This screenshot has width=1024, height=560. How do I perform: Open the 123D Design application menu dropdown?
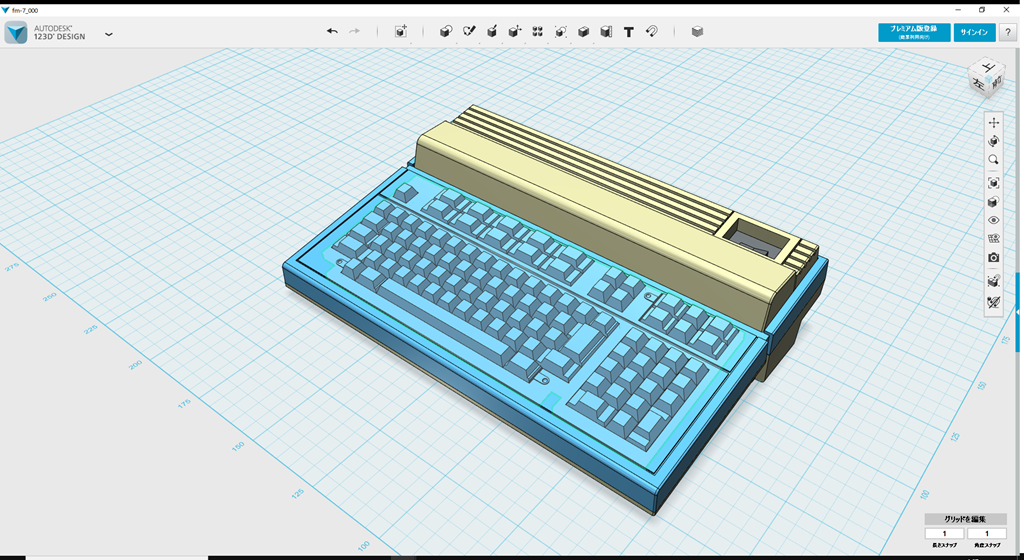pos(108,34)
